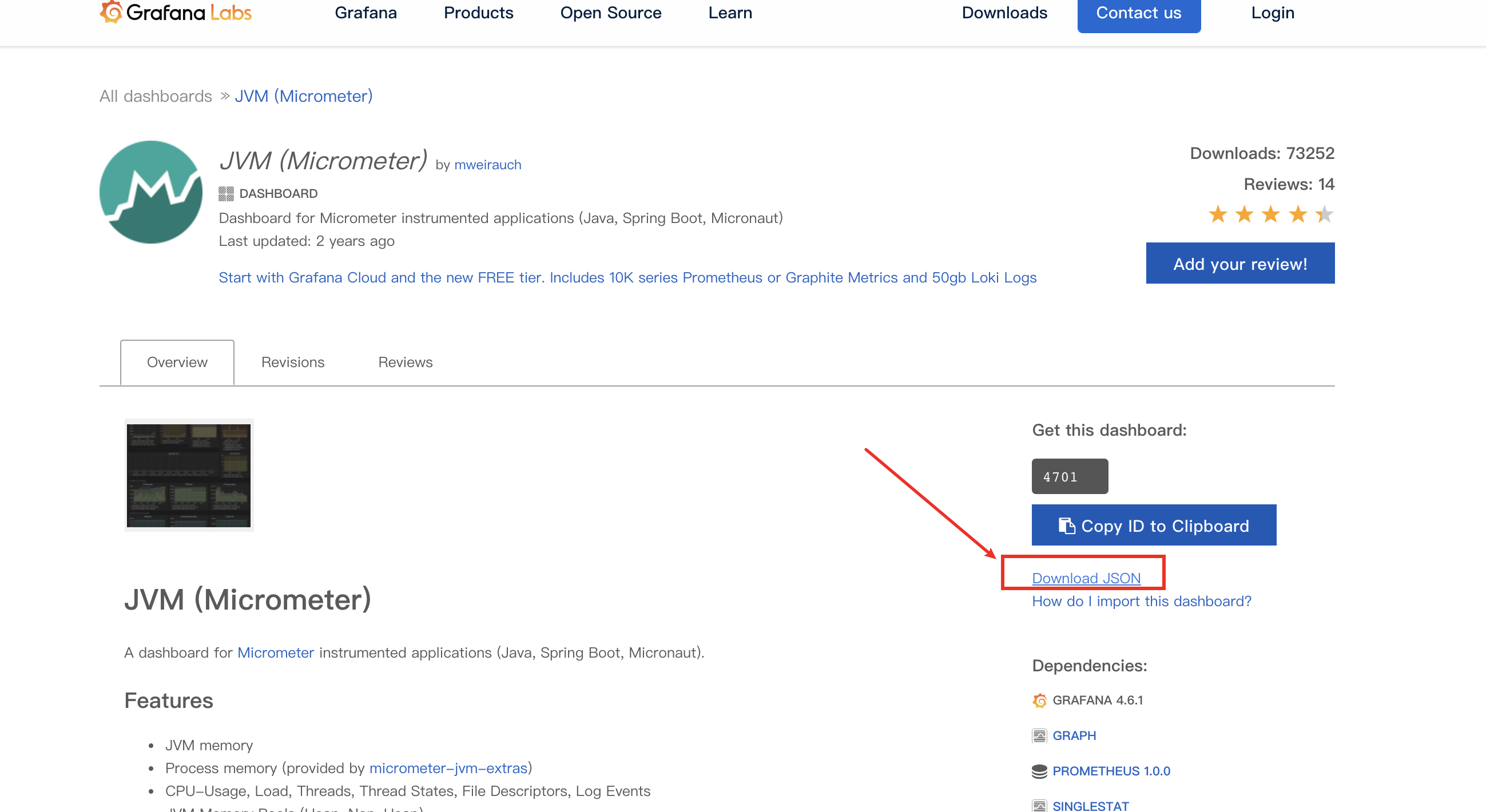This screenshot has height=812, width=1486.
Task: Open author mweirauch profile link
Action: coord(487,165)
